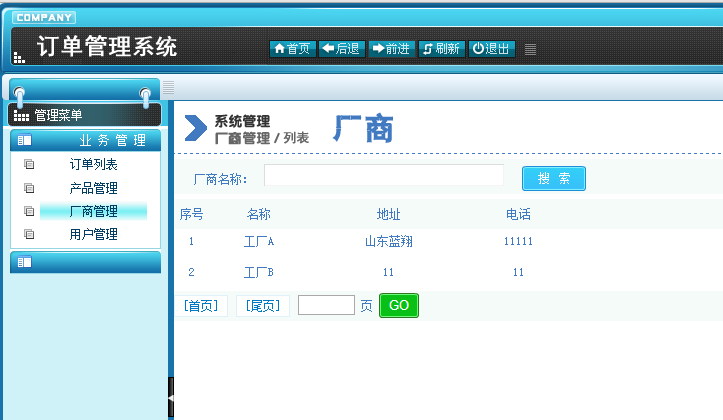
Task: Click the grip icon above breadcrumb arrow
Action: 168,87
